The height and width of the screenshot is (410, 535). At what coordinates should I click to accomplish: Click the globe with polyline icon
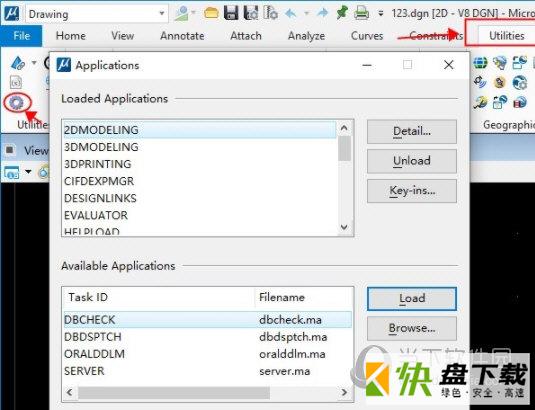(480, 102)
